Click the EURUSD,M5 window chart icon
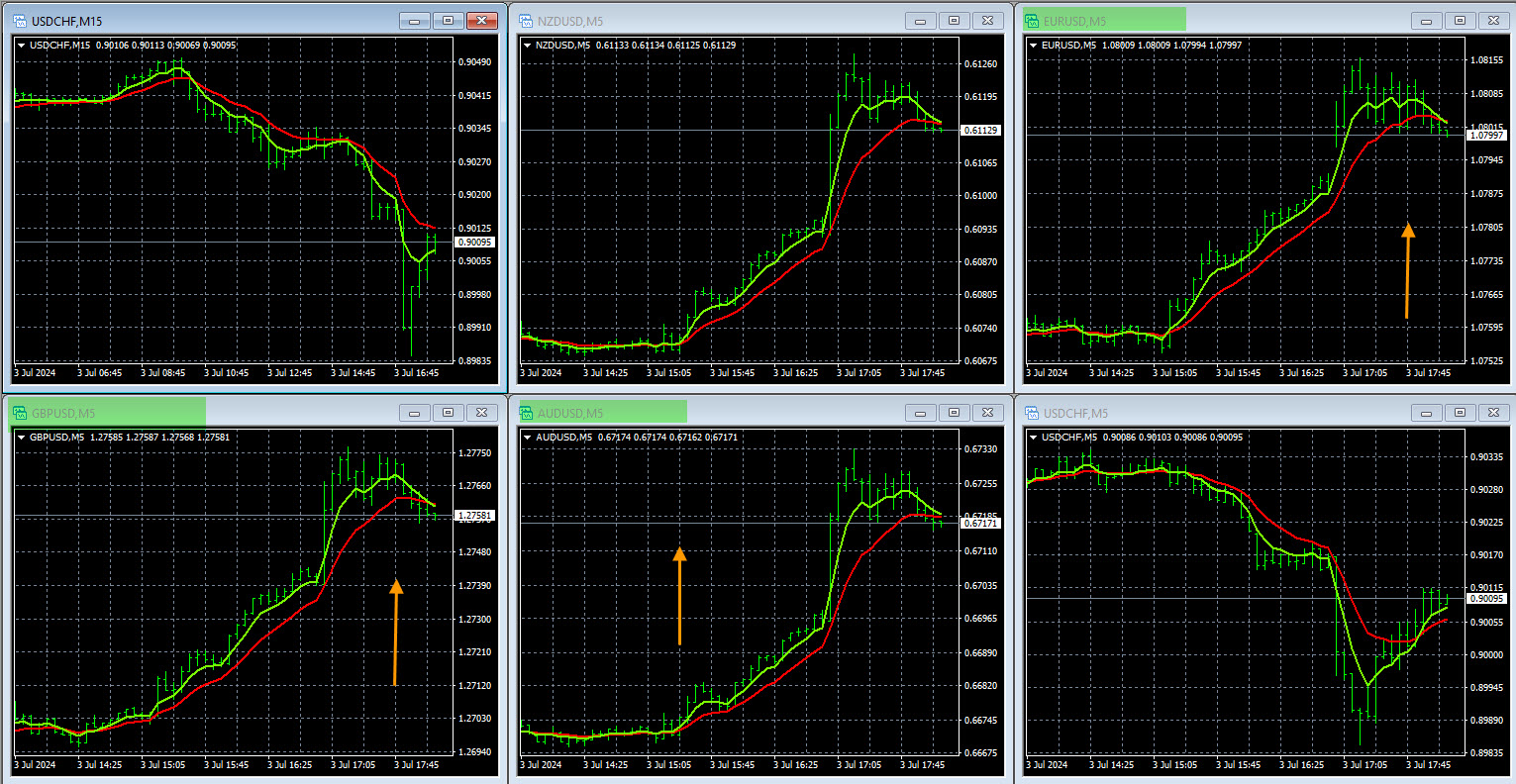 pyautogui.click(x=1031, y=21)
